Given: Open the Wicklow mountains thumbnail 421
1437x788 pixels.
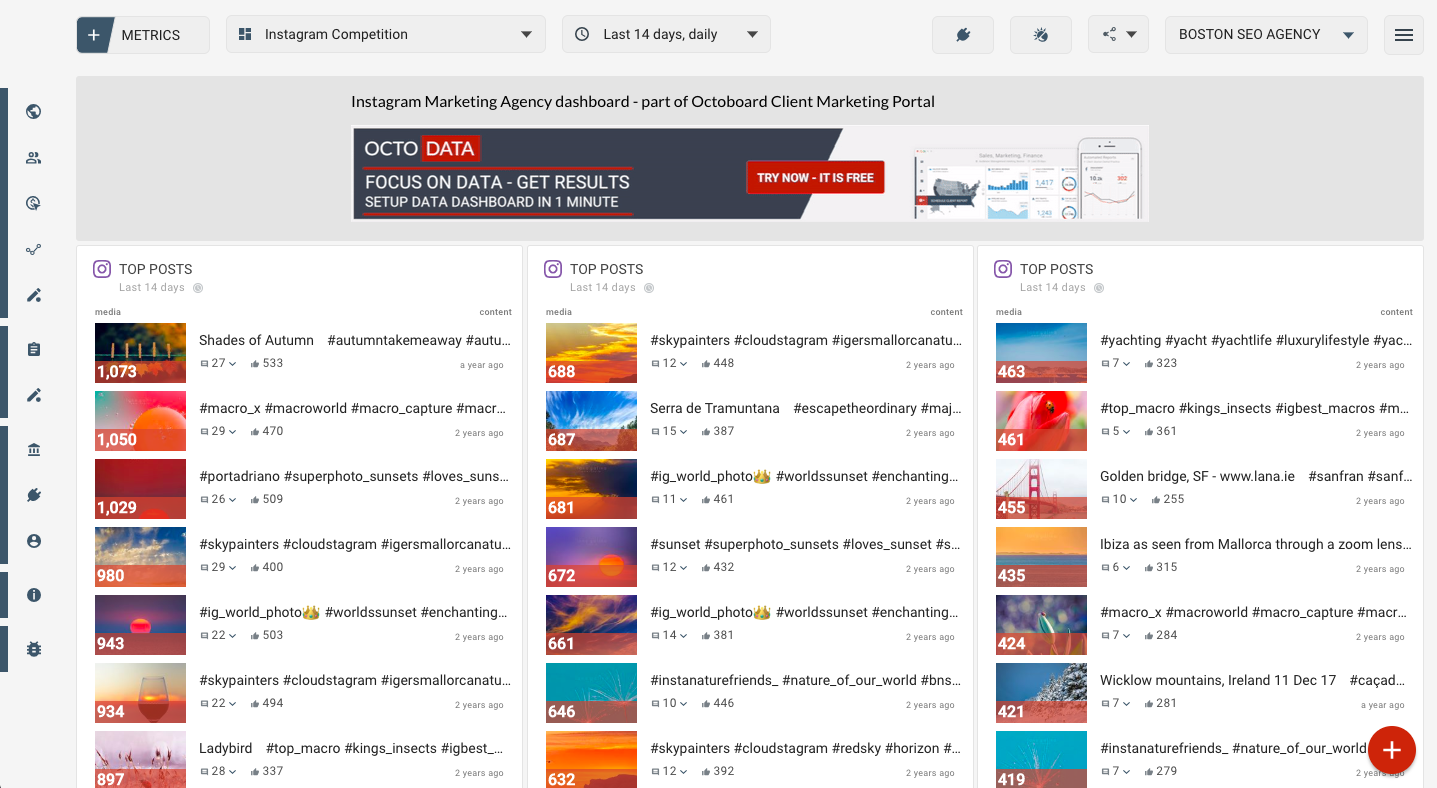Looking at the screenshot, I should click(1041, 692).
